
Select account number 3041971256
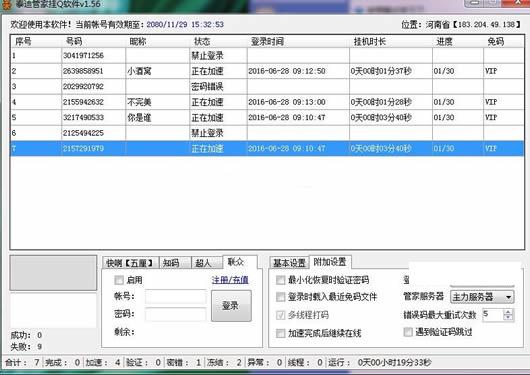pos(83,55)
